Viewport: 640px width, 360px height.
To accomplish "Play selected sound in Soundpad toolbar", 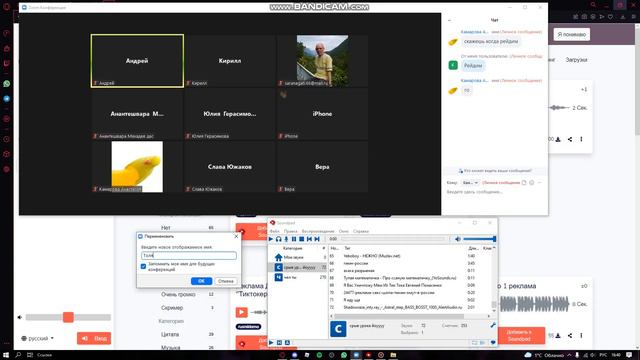I will (271, 239).
